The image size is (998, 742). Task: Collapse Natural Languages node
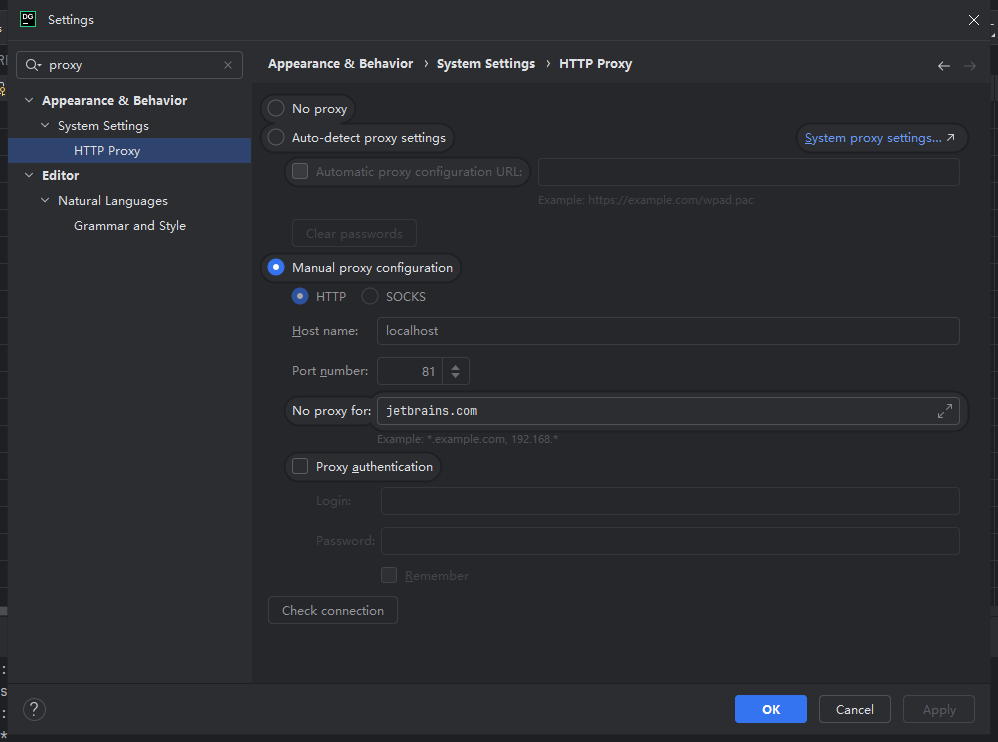pos(45,200)
